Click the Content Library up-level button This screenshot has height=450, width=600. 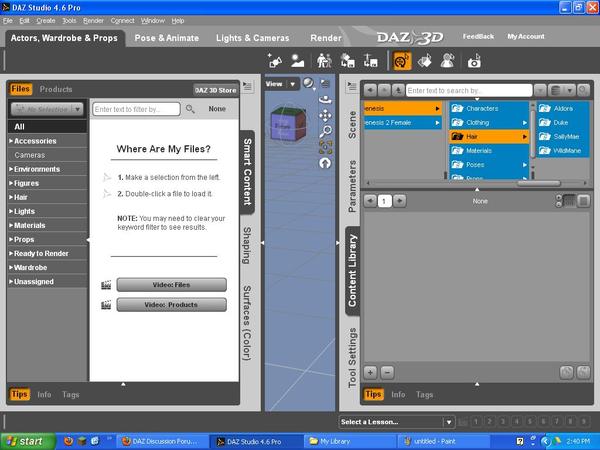click(398, 90)
